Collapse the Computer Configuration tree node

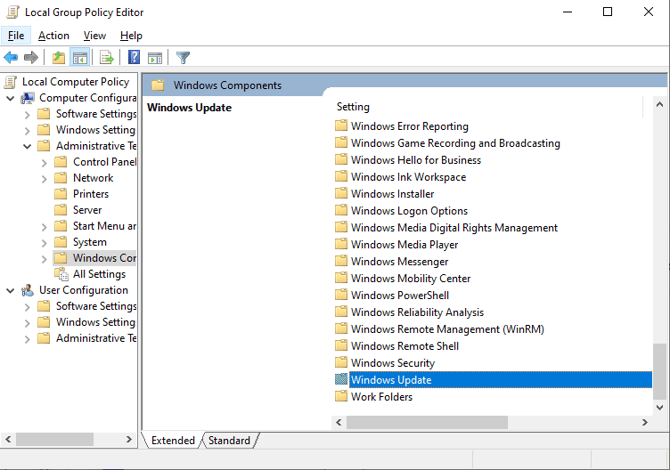10,98
